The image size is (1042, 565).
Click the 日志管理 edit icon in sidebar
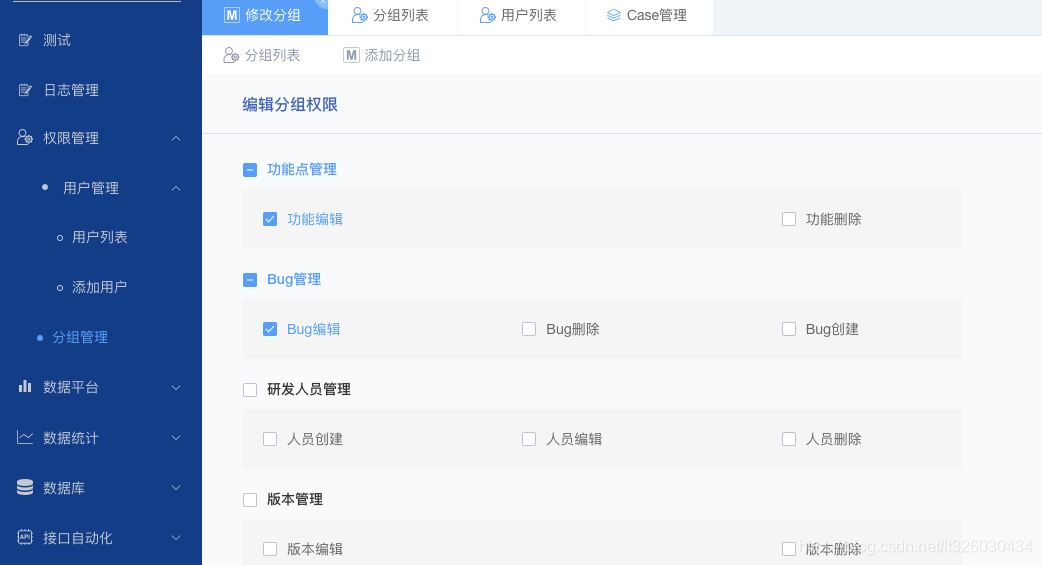click(x=25, y=90)
